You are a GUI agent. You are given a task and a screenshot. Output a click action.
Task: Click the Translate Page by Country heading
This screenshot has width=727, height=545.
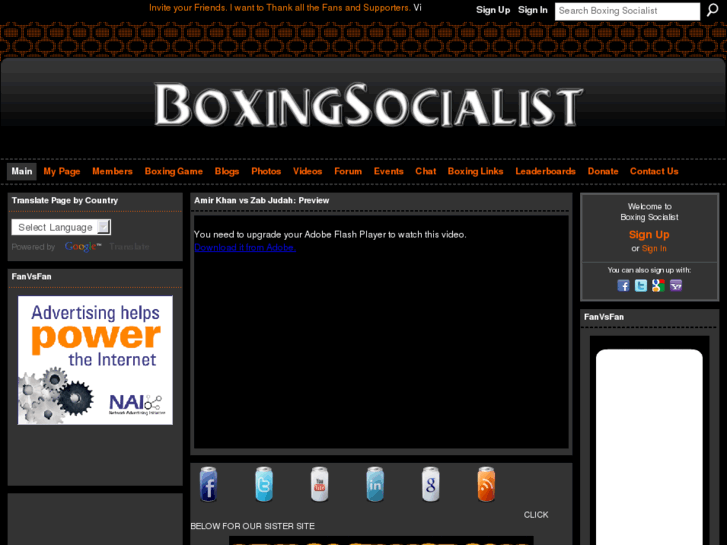[x=65, y=200]
